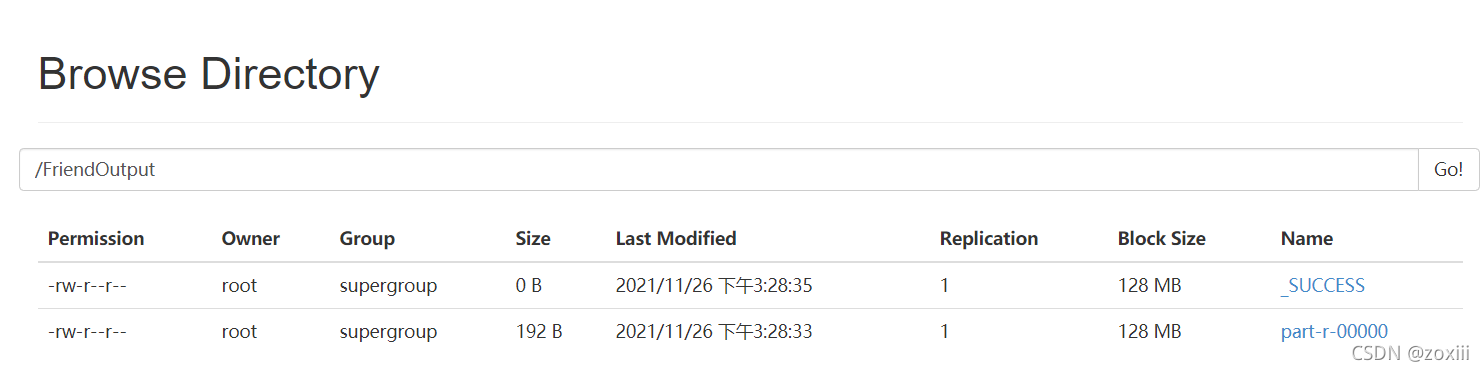Click the Last Modified column header
This screenshot has width=1484, height=371.
(x=676, y=239)
